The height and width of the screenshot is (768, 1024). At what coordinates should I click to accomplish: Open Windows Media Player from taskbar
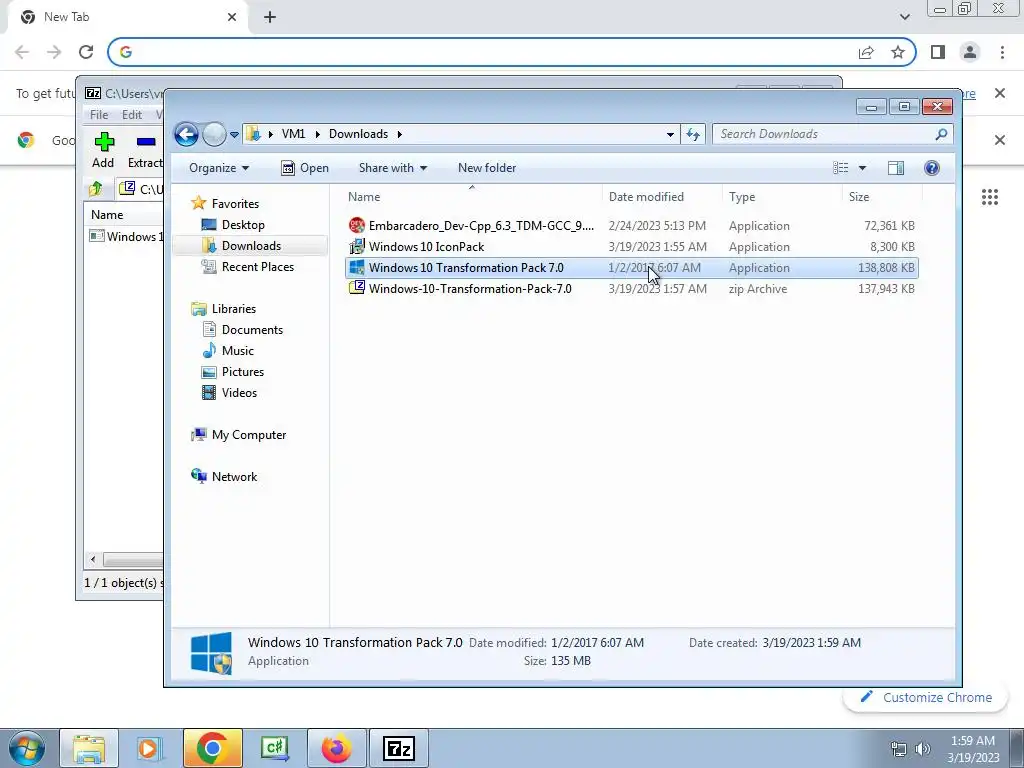(150, 748)
